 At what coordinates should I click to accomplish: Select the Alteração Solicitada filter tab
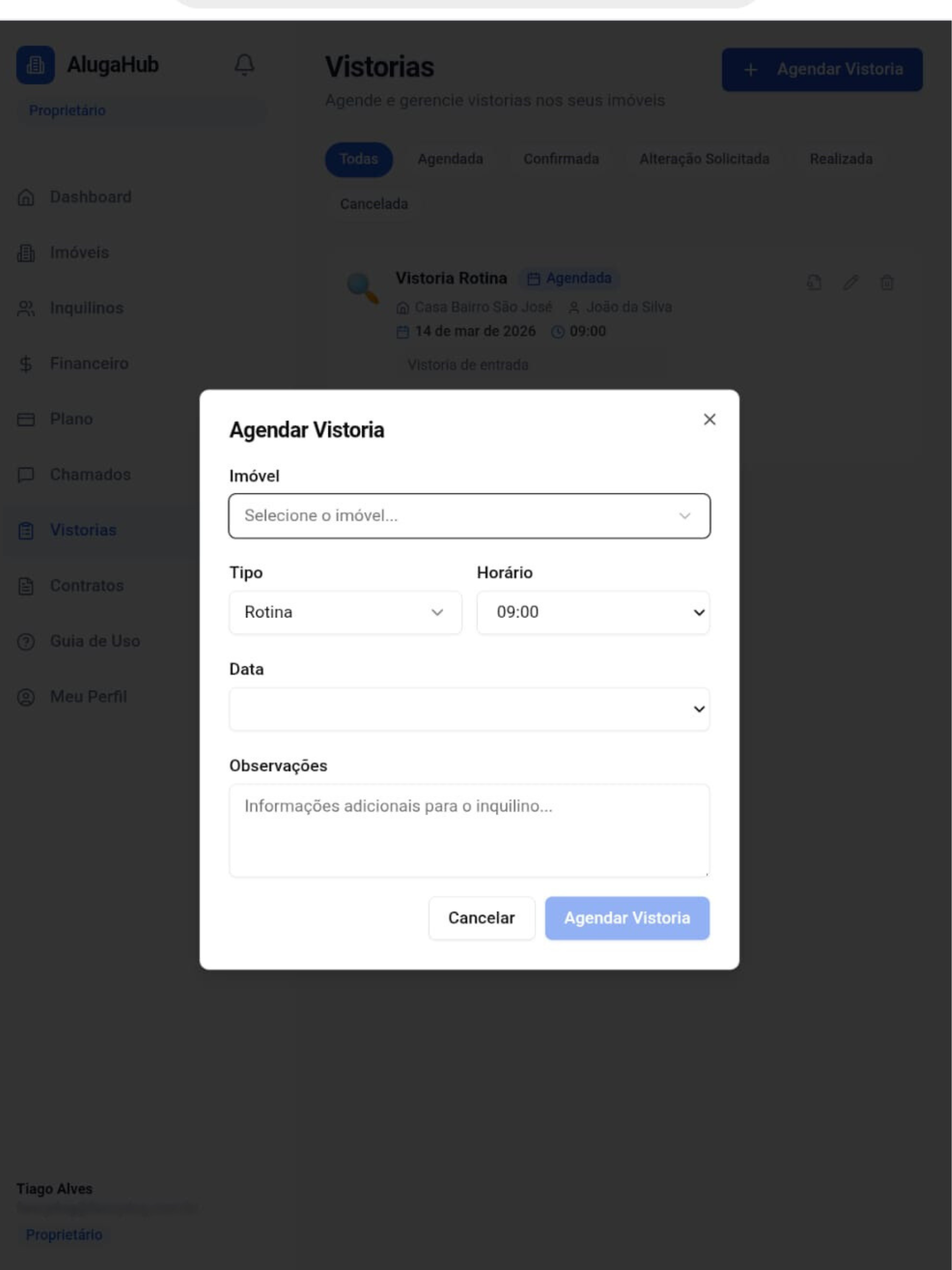(704, 159)
